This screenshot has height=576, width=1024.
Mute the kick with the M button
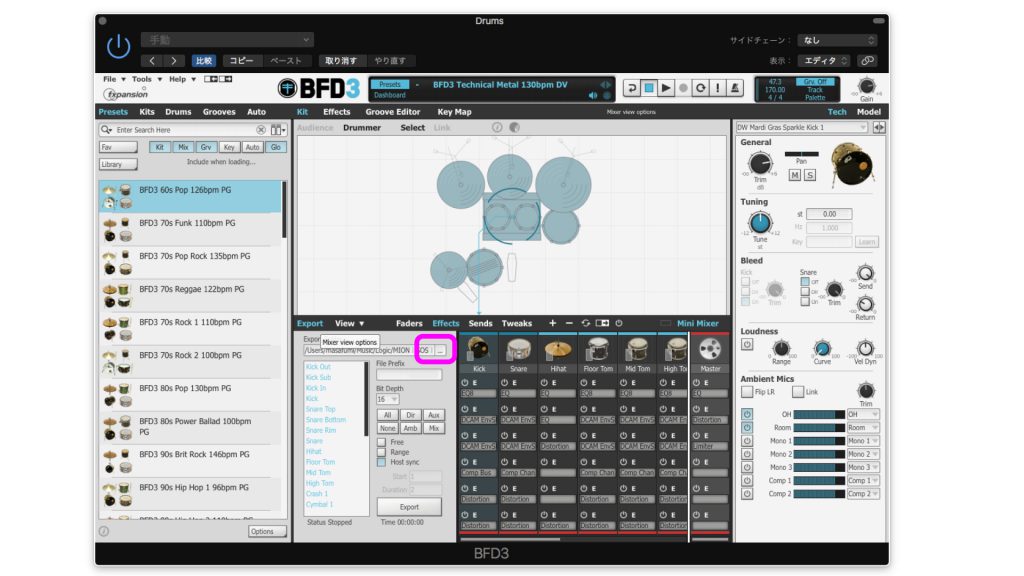click(795, 175)
